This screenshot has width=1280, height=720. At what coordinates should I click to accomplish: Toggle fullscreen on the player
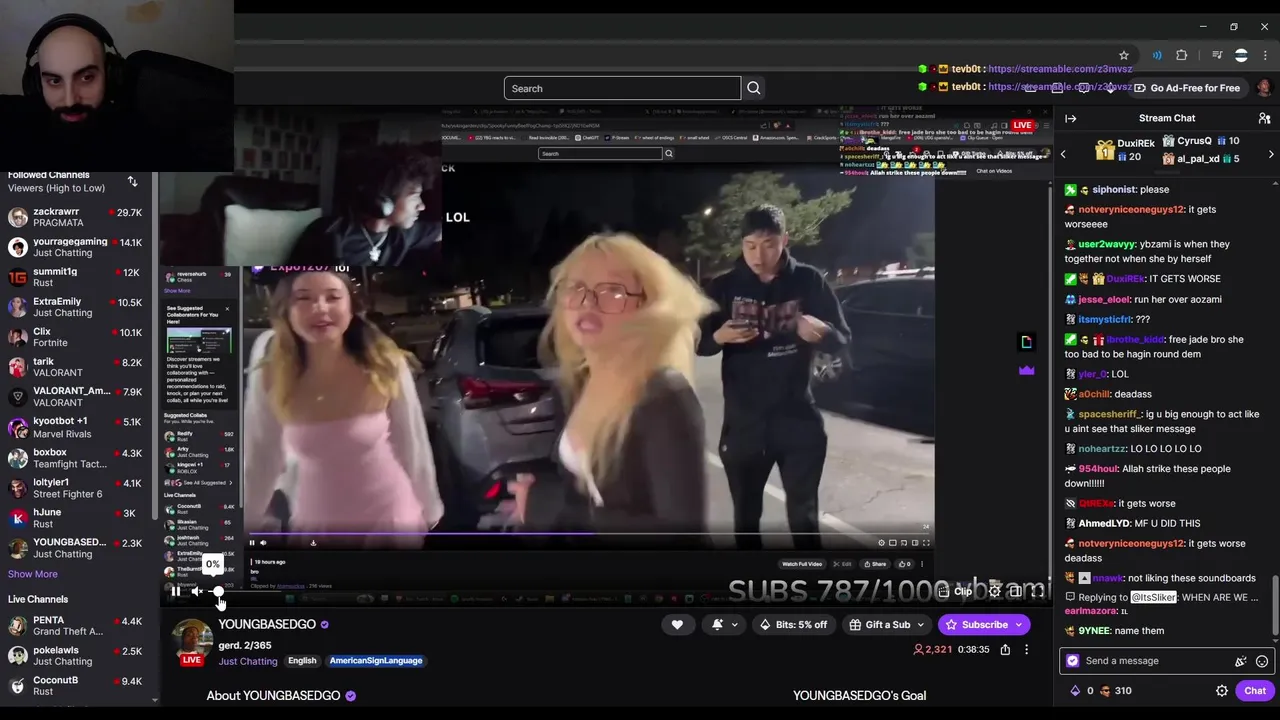[x=1037, y=591]
